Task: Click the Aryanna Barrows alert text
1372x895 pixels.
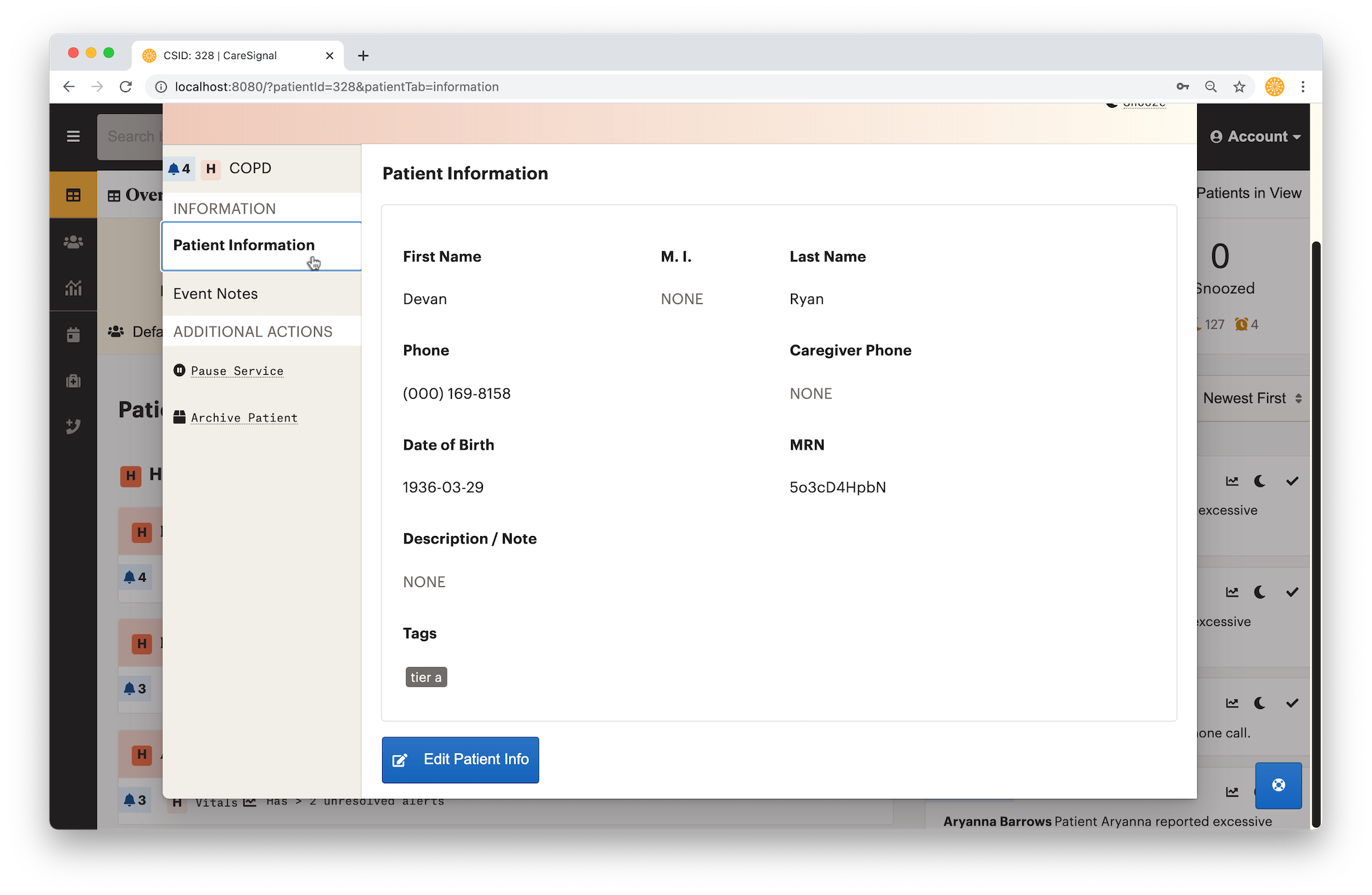Action: coord(1107,822)
